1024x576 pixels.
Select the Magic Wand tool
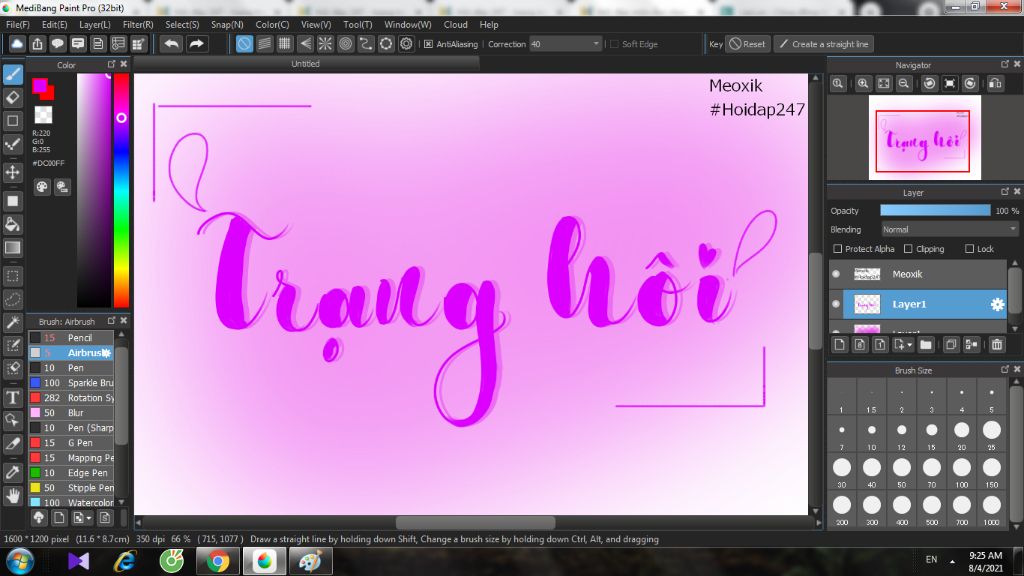point(12,322)
